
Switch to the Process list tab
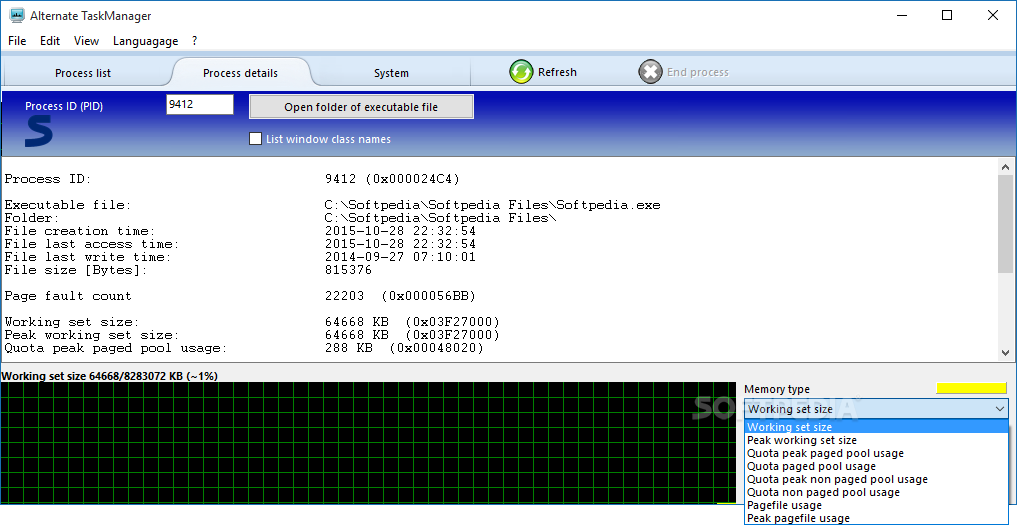pyautogui.click(x=83, y=73)
